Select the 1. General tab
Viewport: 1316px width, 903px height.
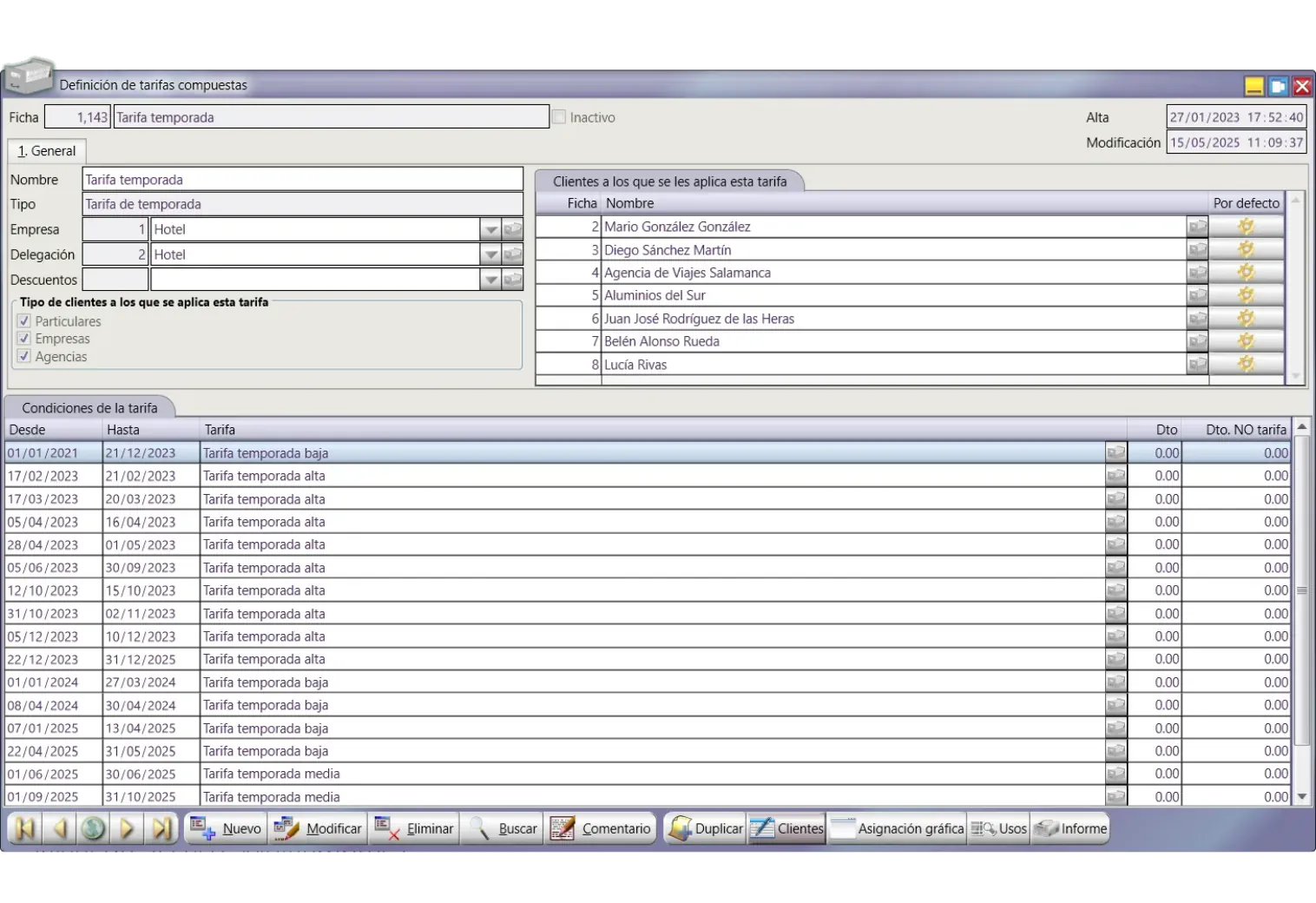click(47, 151)
